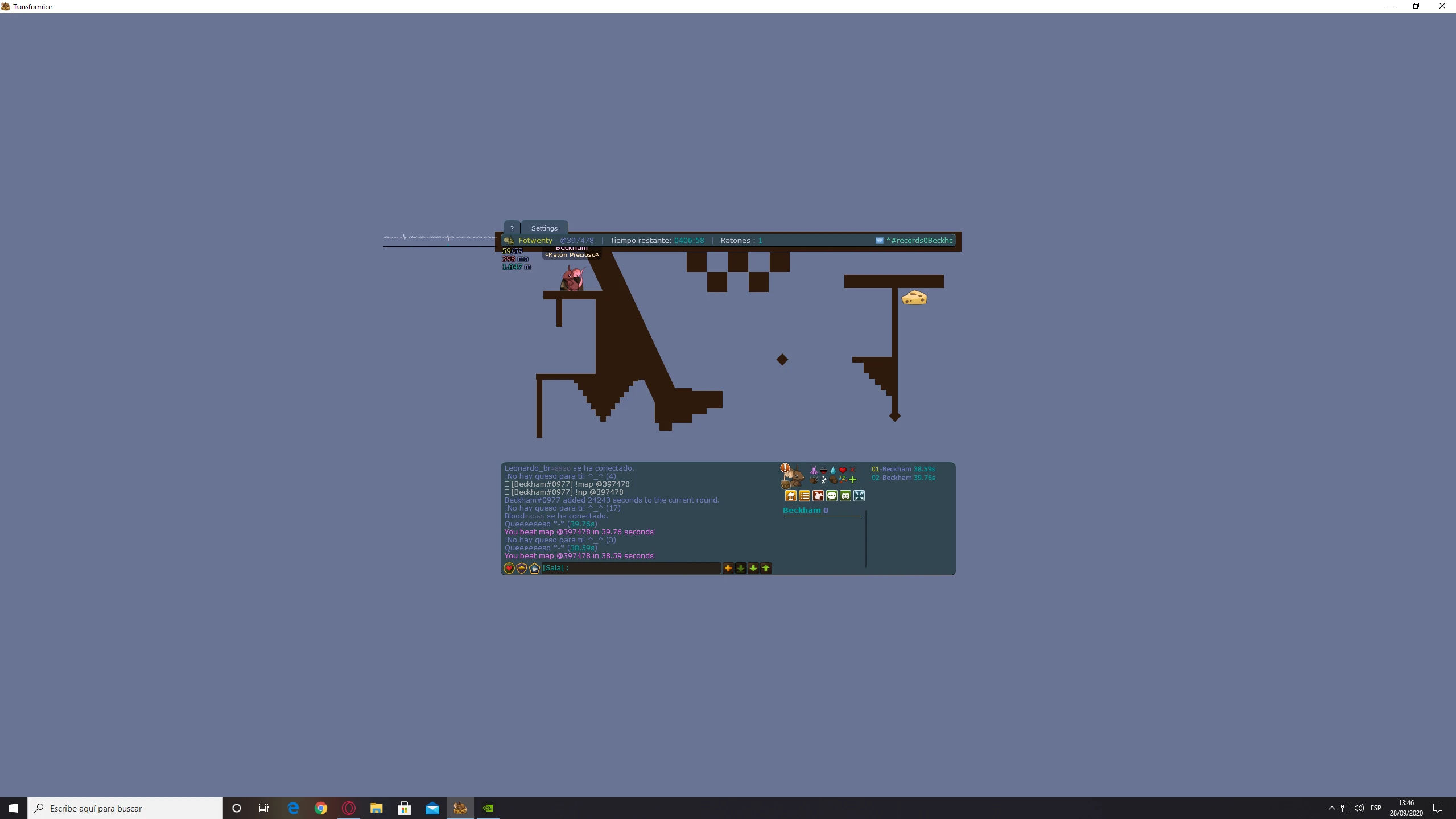Open File Explorer from the taskbar

(377, 808)
